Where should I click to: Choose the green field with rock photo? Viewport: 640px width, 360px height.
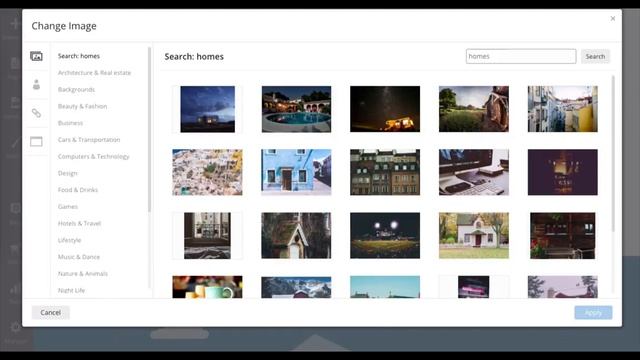(x=474, y=109)
